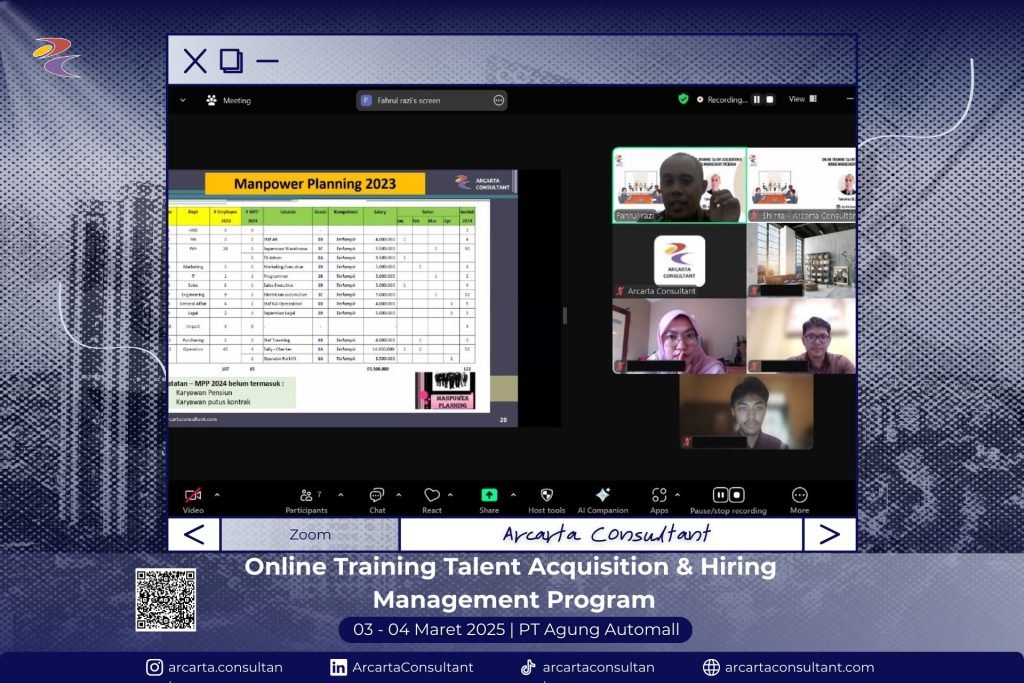Viewport: 1024px width, 683px height.
Task: Open the Participants panel
Action: [306, 495]
